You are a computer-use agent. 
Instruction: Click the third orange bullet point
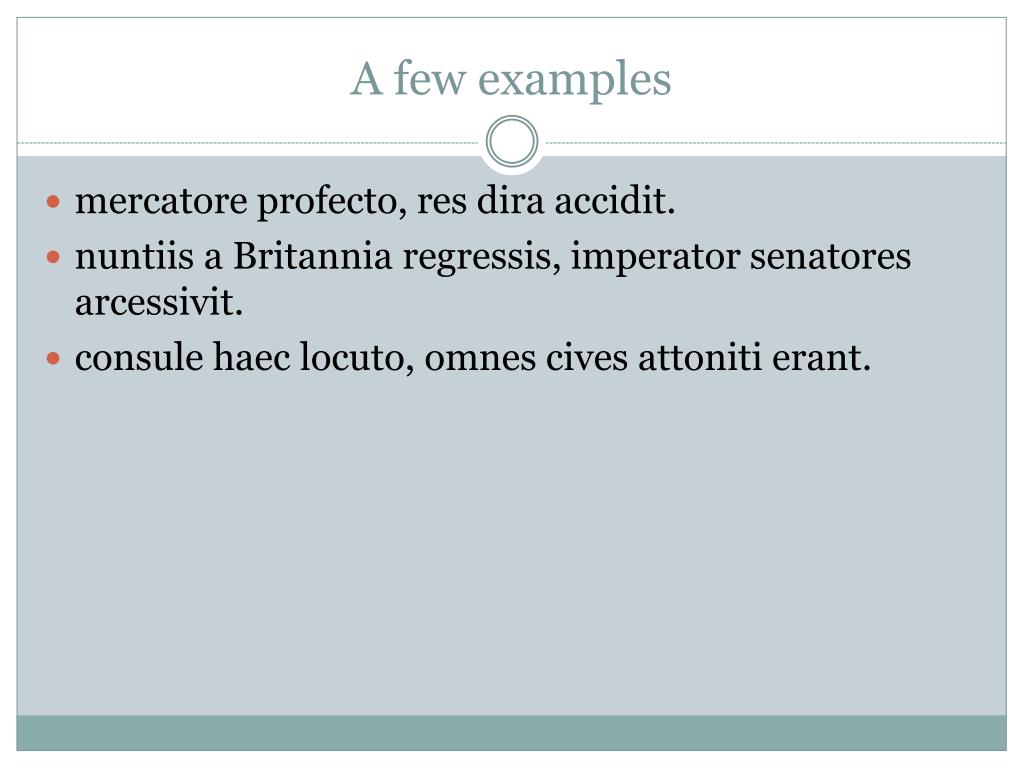coord(54,359)
